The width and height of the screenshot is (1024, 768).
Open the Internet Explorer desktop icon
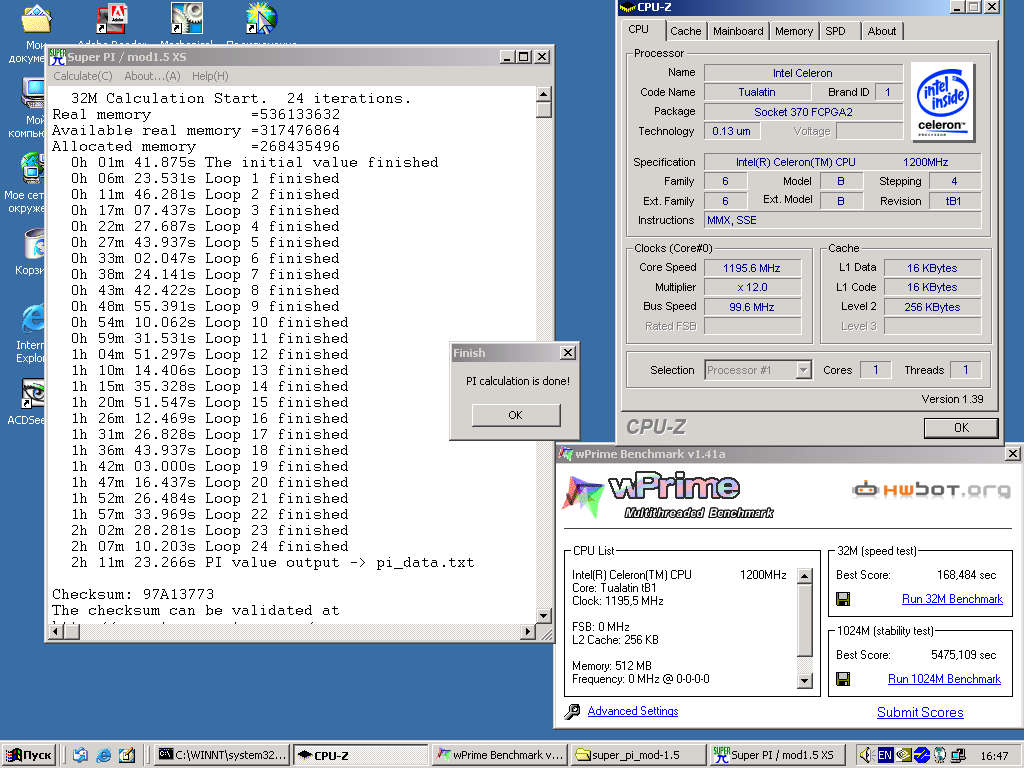pos(33,319)
